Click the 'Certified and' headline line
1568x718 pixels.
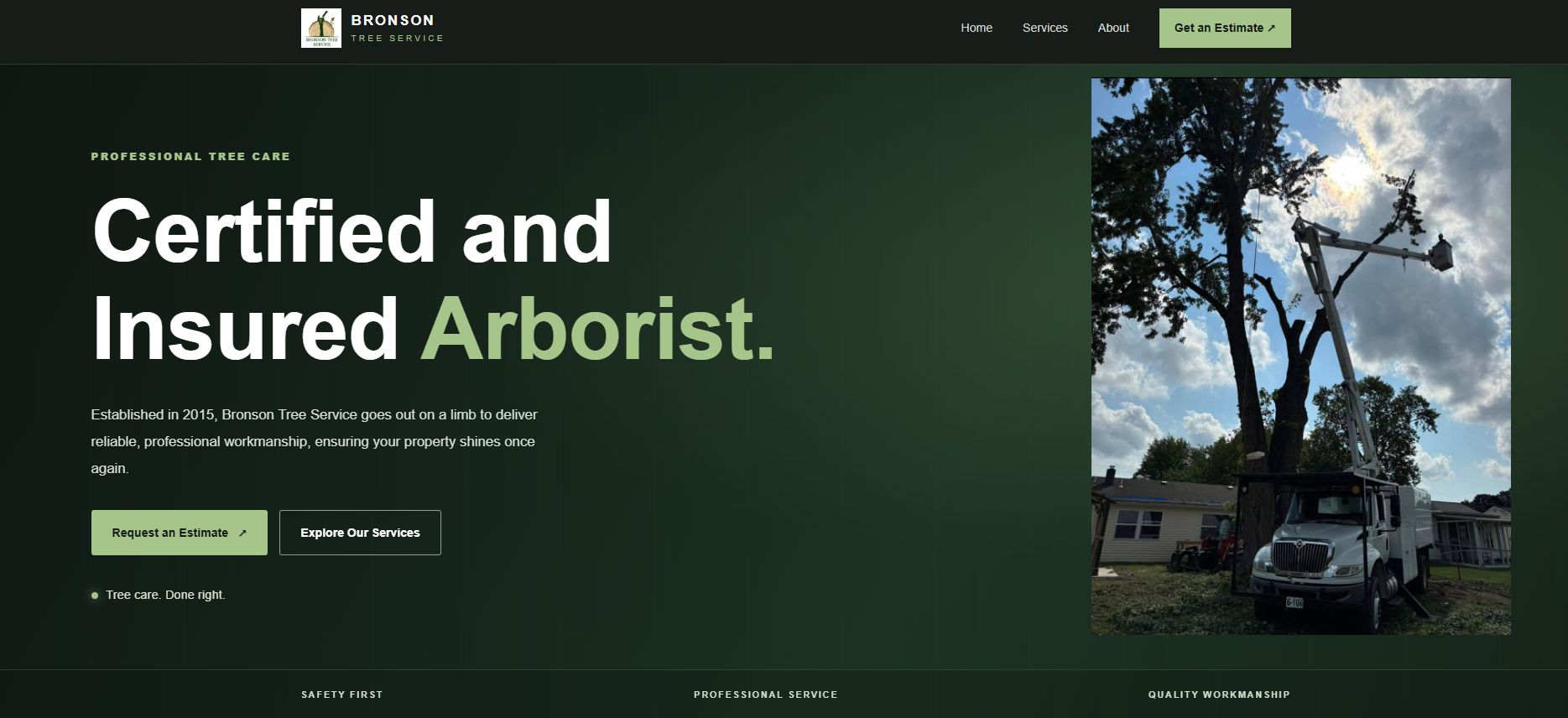click(x=352, y=232)
